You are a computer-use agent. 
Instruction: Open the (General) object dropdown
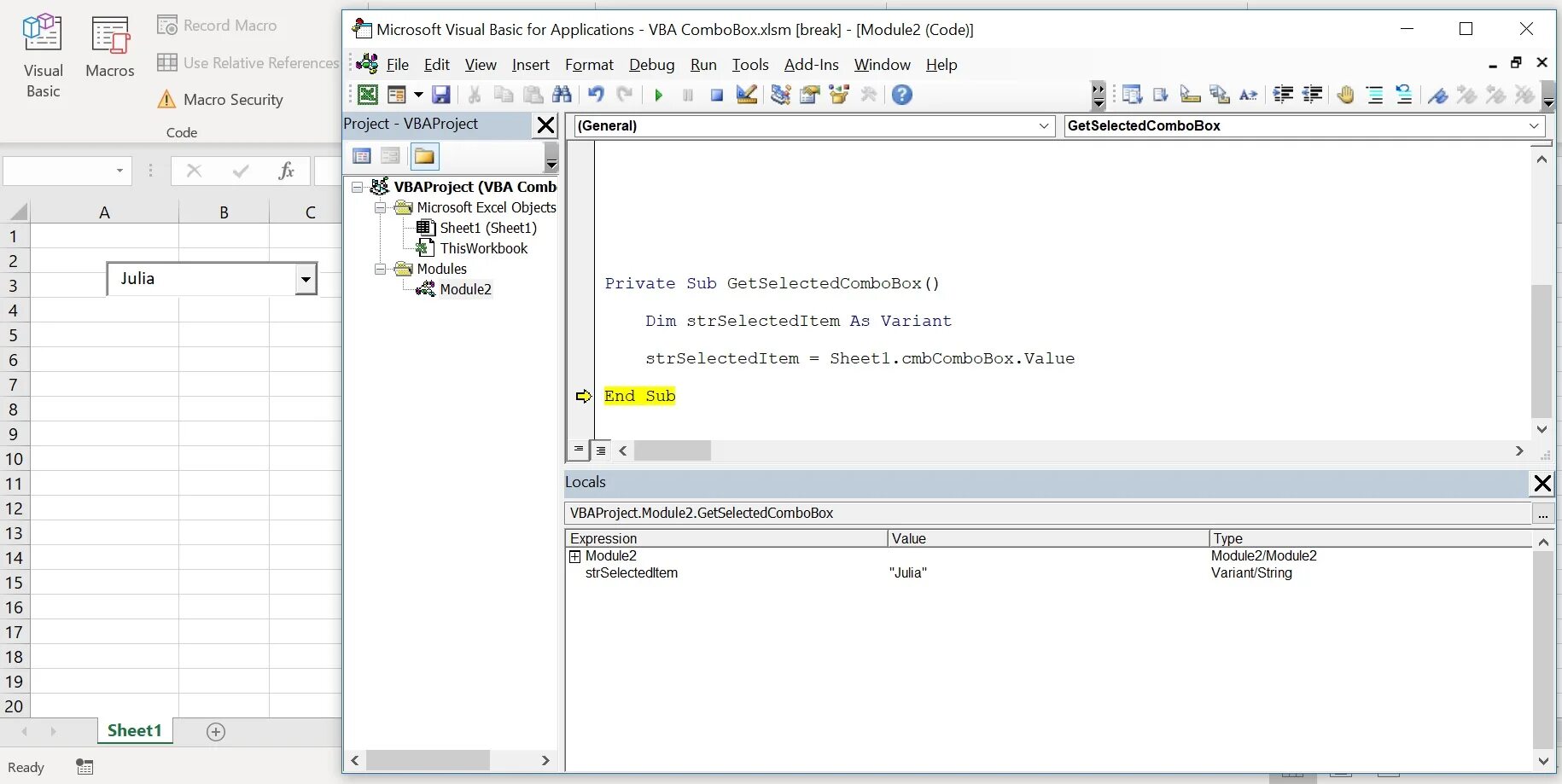[1044, 126]
